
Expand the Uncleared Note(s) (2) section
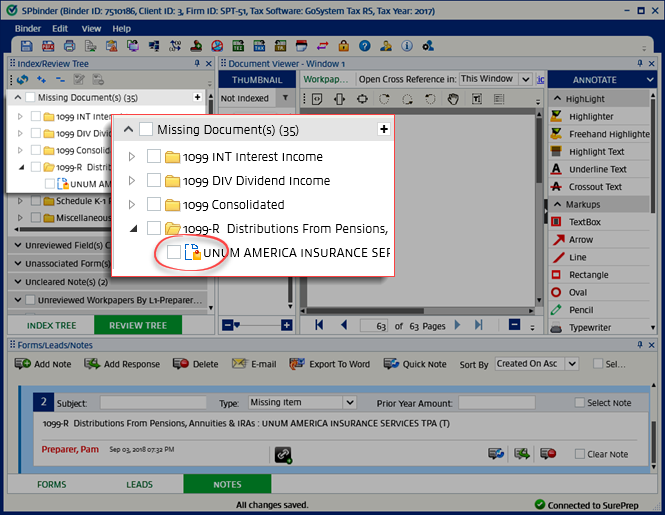pos(18,282)
